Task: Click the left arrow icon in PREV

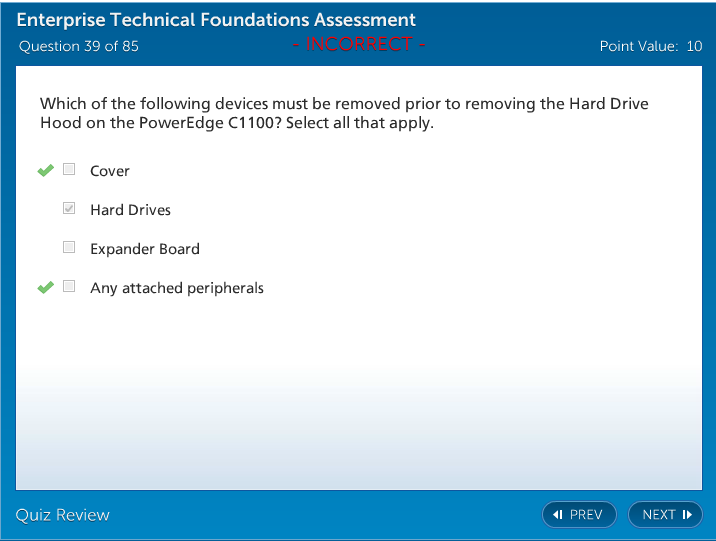Action: [558, 515]
